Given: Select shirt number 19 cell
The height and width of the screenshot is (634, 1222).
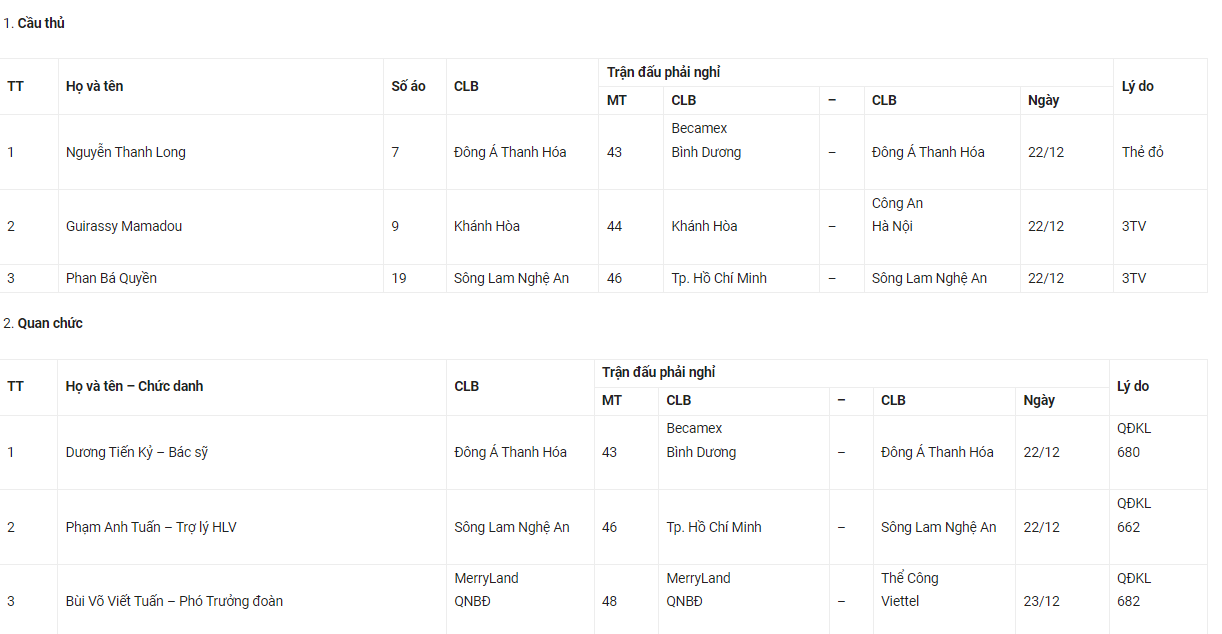Looking at the screenshot, I should [399, 278].
